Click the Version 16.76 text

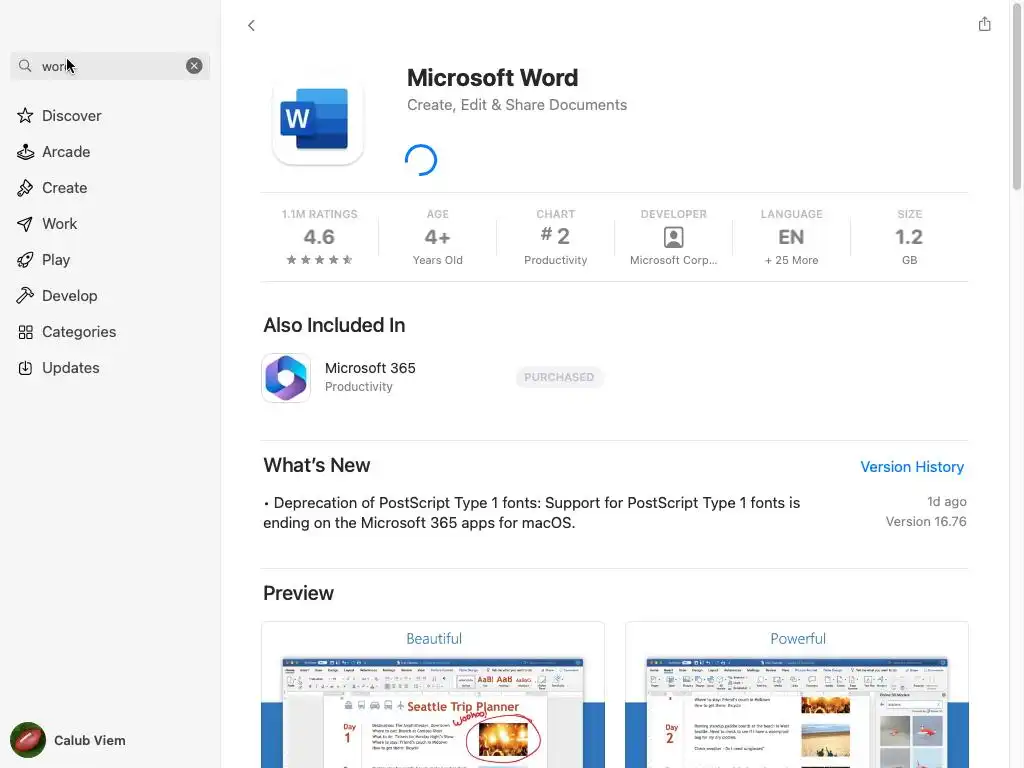click(x=925, y=521)
